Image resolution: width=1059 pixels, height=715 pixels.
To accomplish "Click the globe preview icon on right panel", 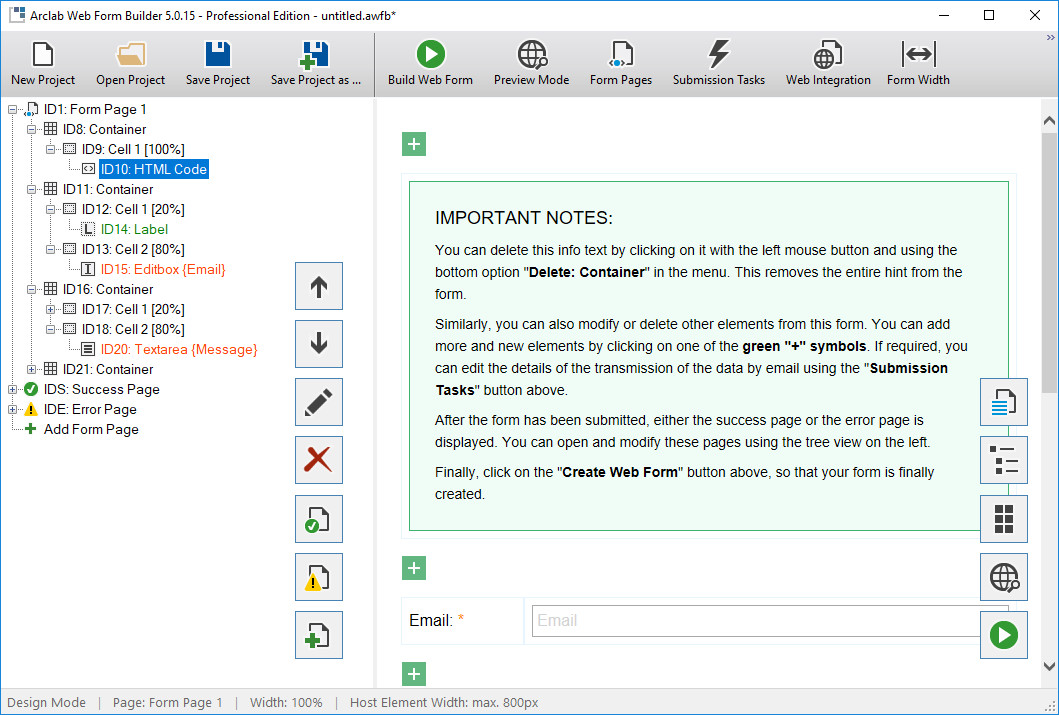I will tap(1004, 576).
